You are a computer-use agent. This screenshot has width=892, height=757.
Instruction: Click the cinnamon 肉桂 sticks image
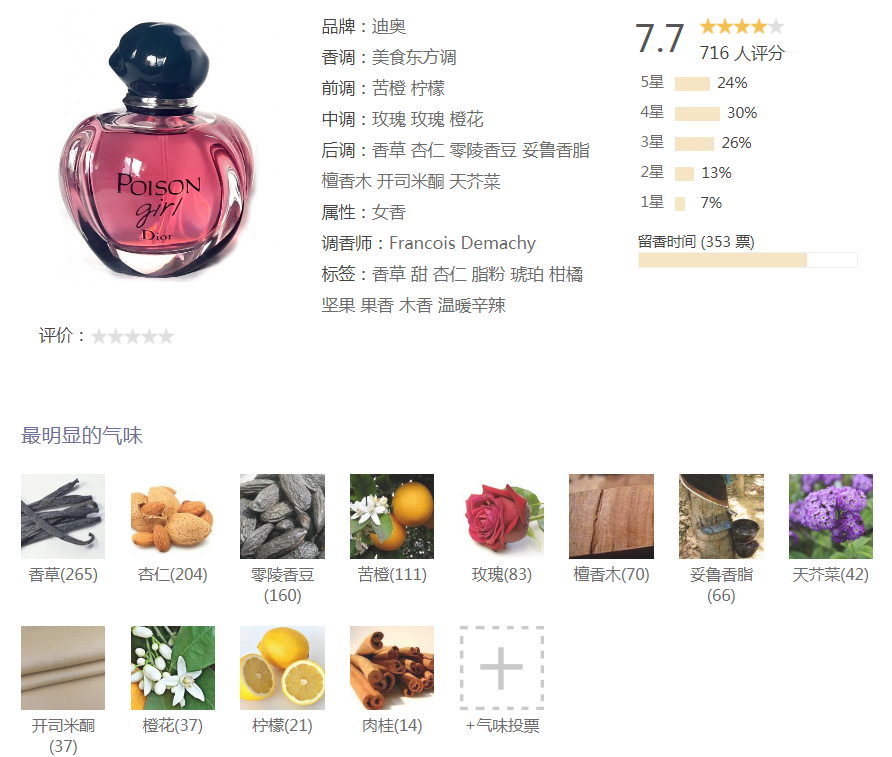[392, 668]
